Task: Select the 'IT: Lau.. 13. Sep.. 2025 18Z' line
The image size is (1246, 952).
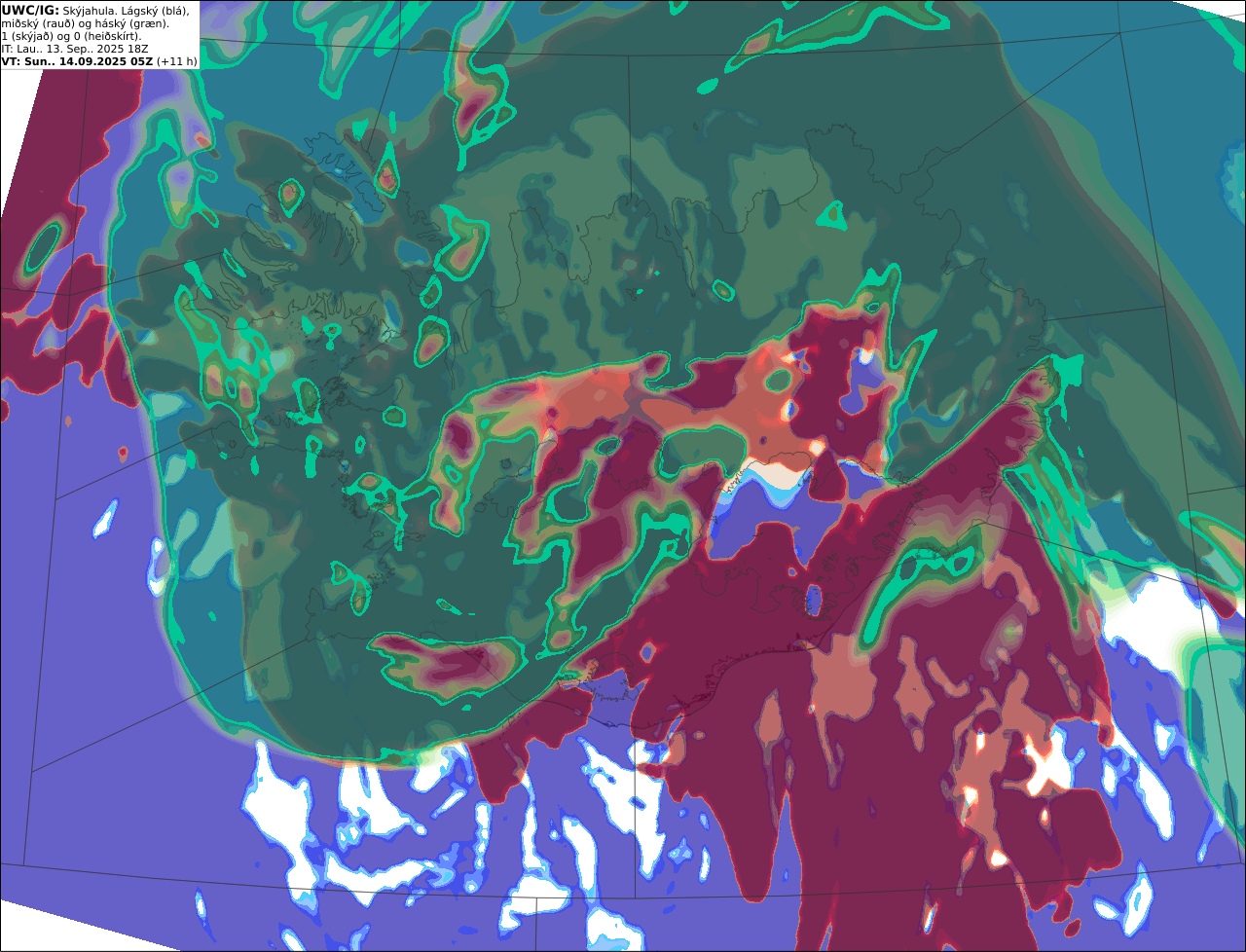Action: click(75, 49)
